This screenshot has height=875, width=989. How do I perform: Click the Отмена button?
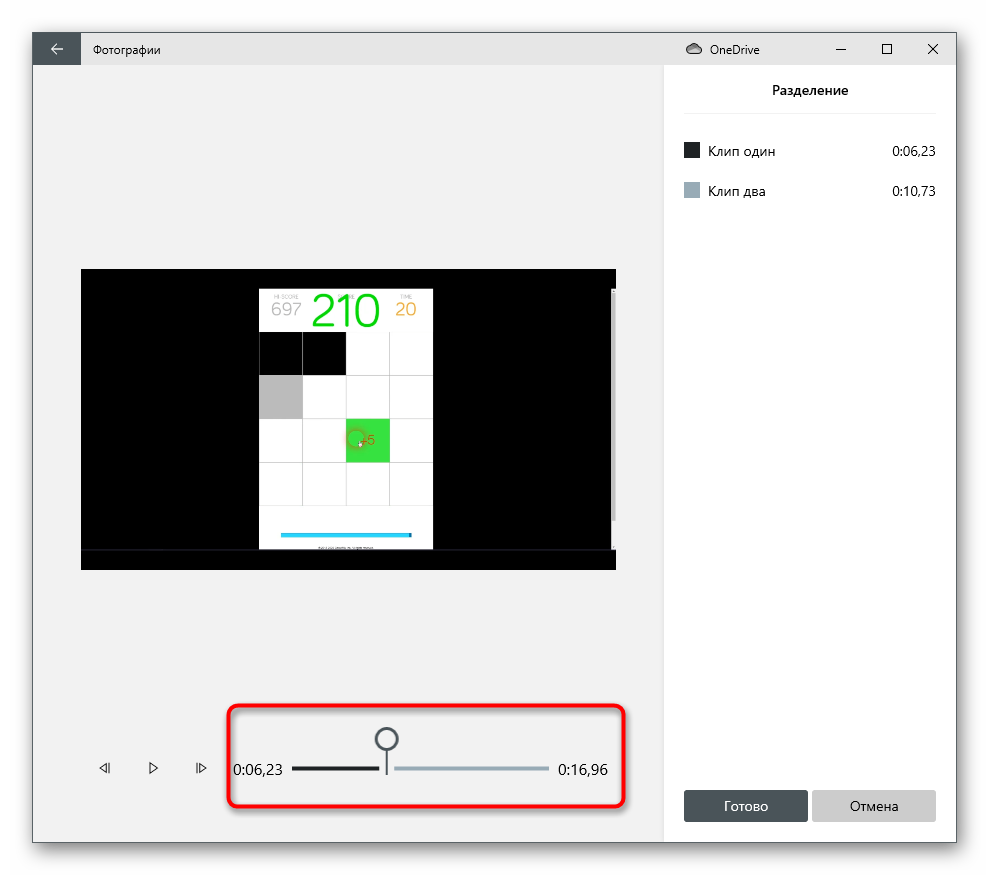(x=874, y=806)
